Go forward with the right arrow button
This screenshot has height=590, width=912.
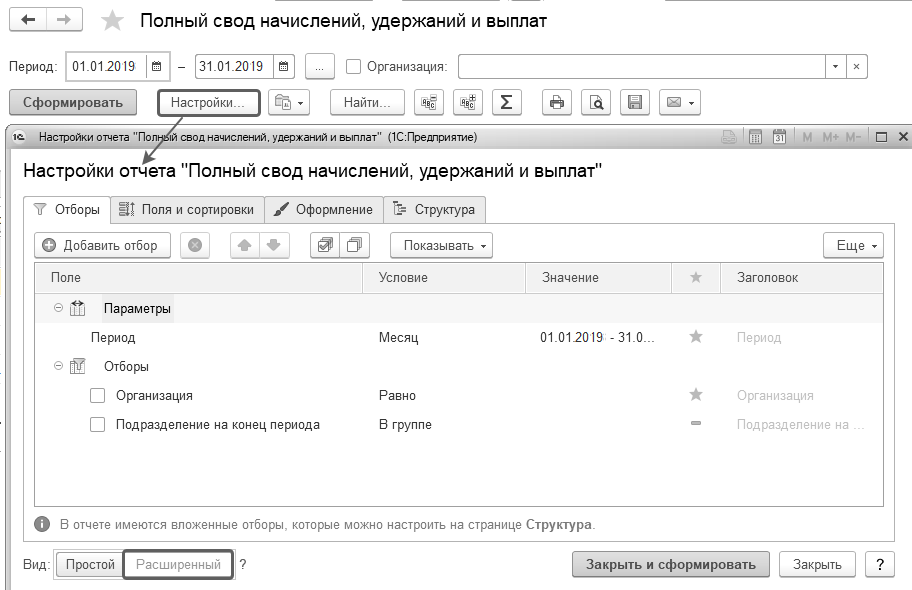click(x=64, y=20)
